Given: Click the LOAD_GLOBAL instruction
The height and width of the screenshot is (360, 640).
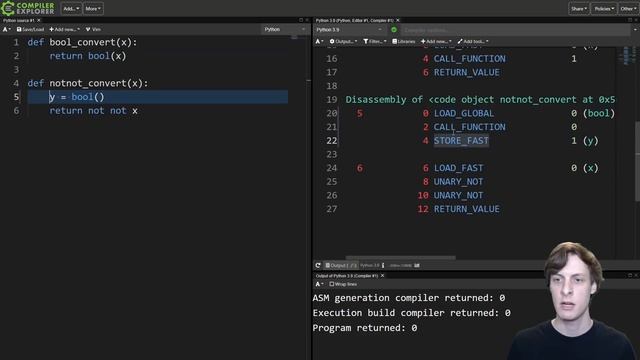Looking at the screenshot, I should 464,113.
